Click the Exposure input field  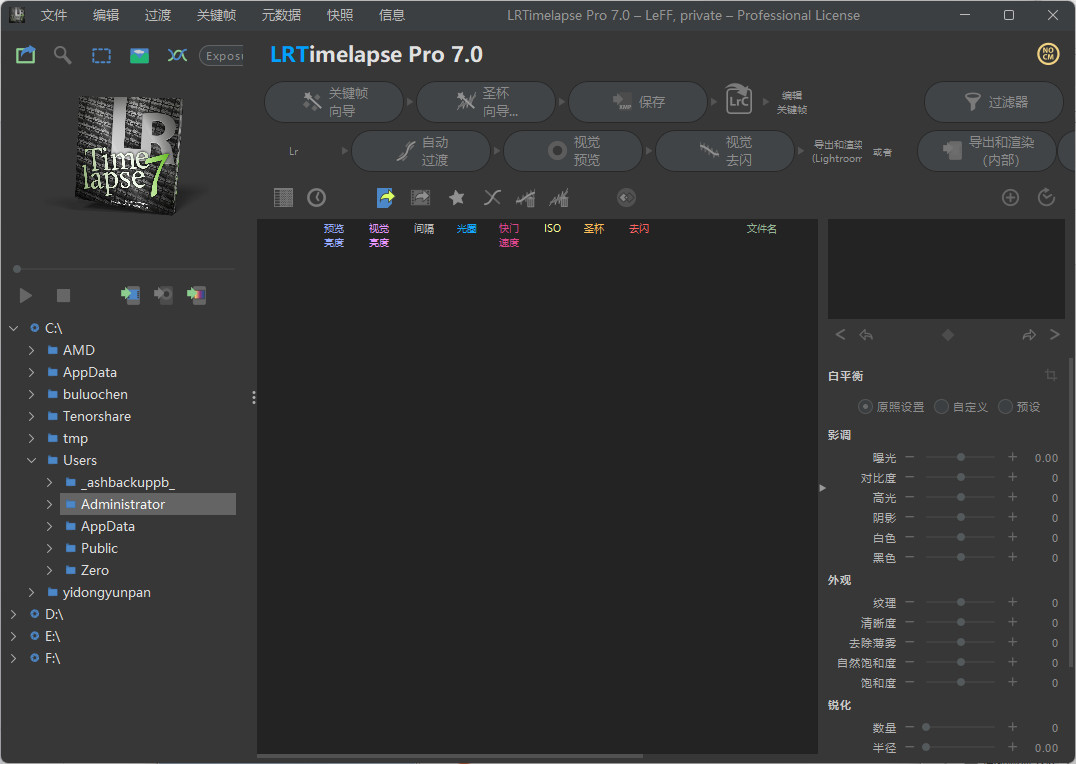tap(222, 56)
